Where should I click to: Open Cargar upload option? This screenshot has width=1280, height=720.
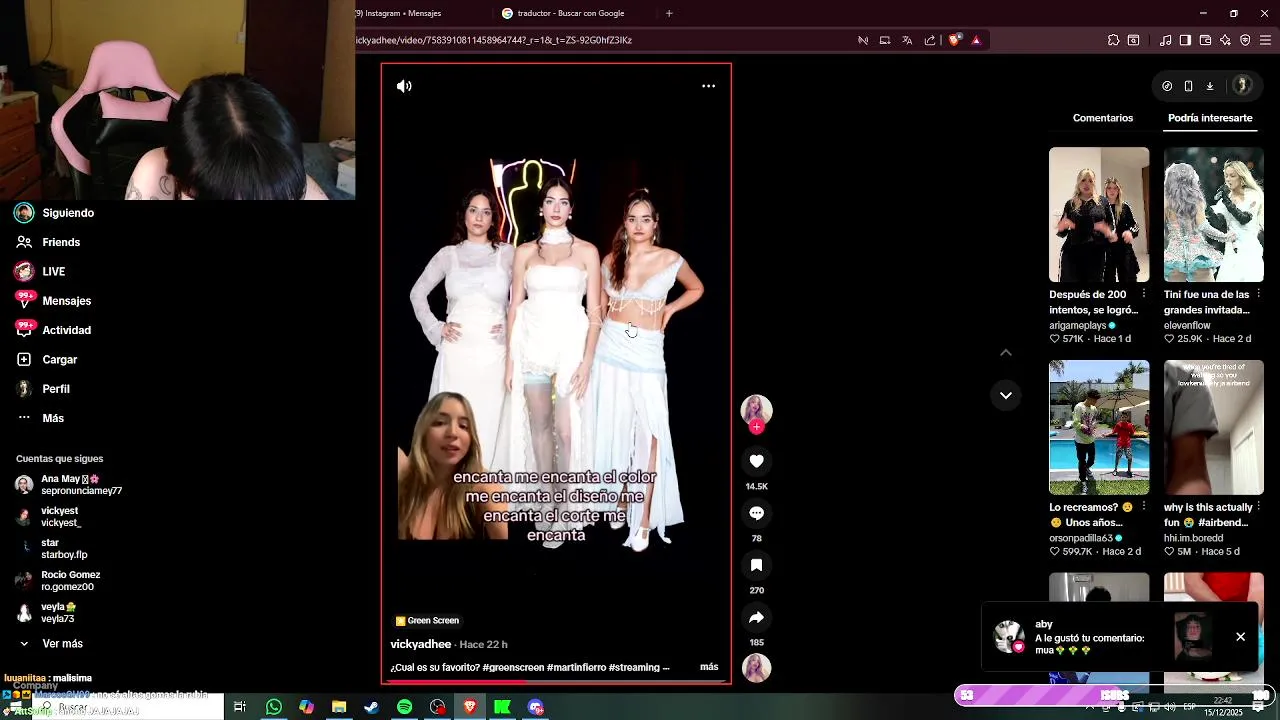47,359
